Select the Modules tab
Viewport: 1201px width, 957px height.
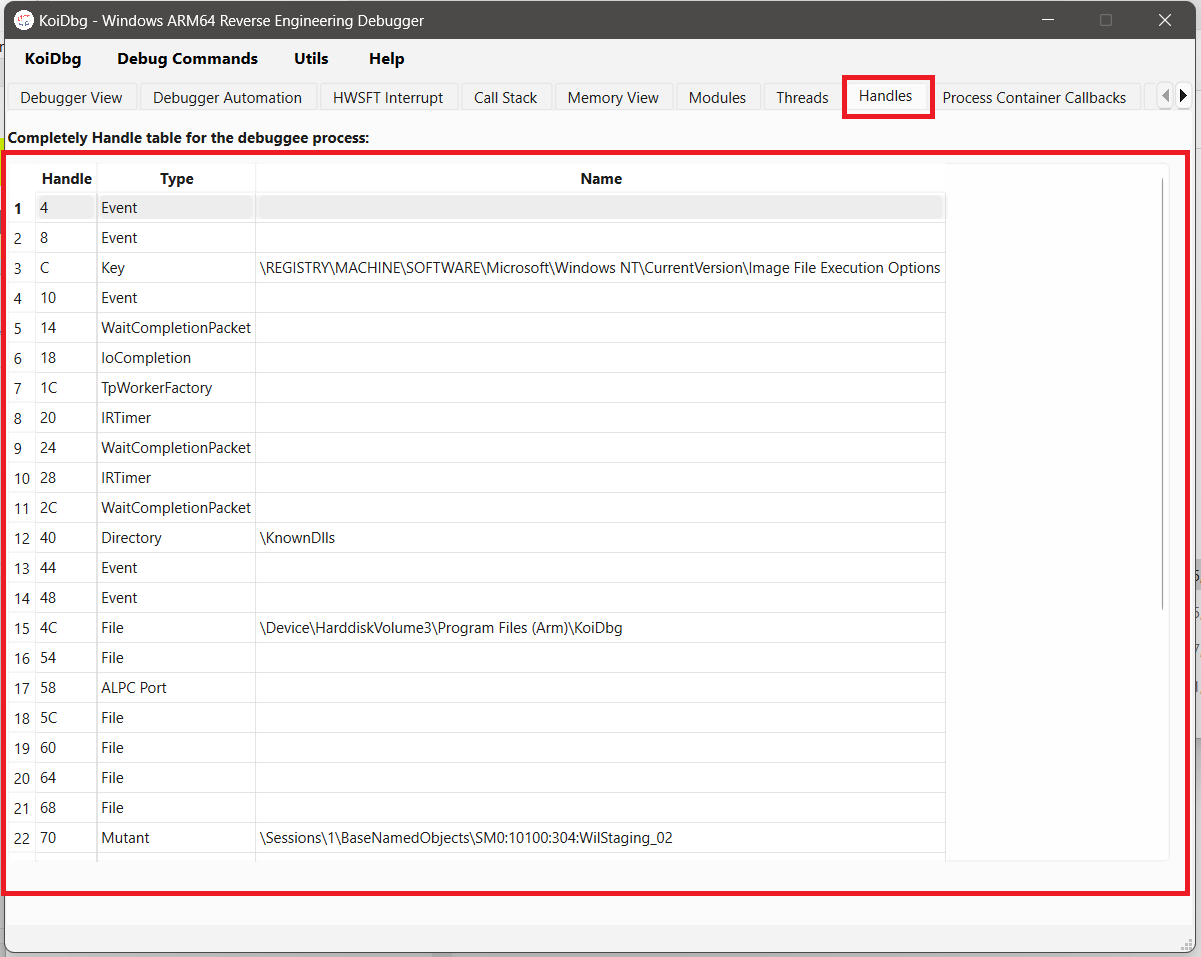click(x=717, y=98)
